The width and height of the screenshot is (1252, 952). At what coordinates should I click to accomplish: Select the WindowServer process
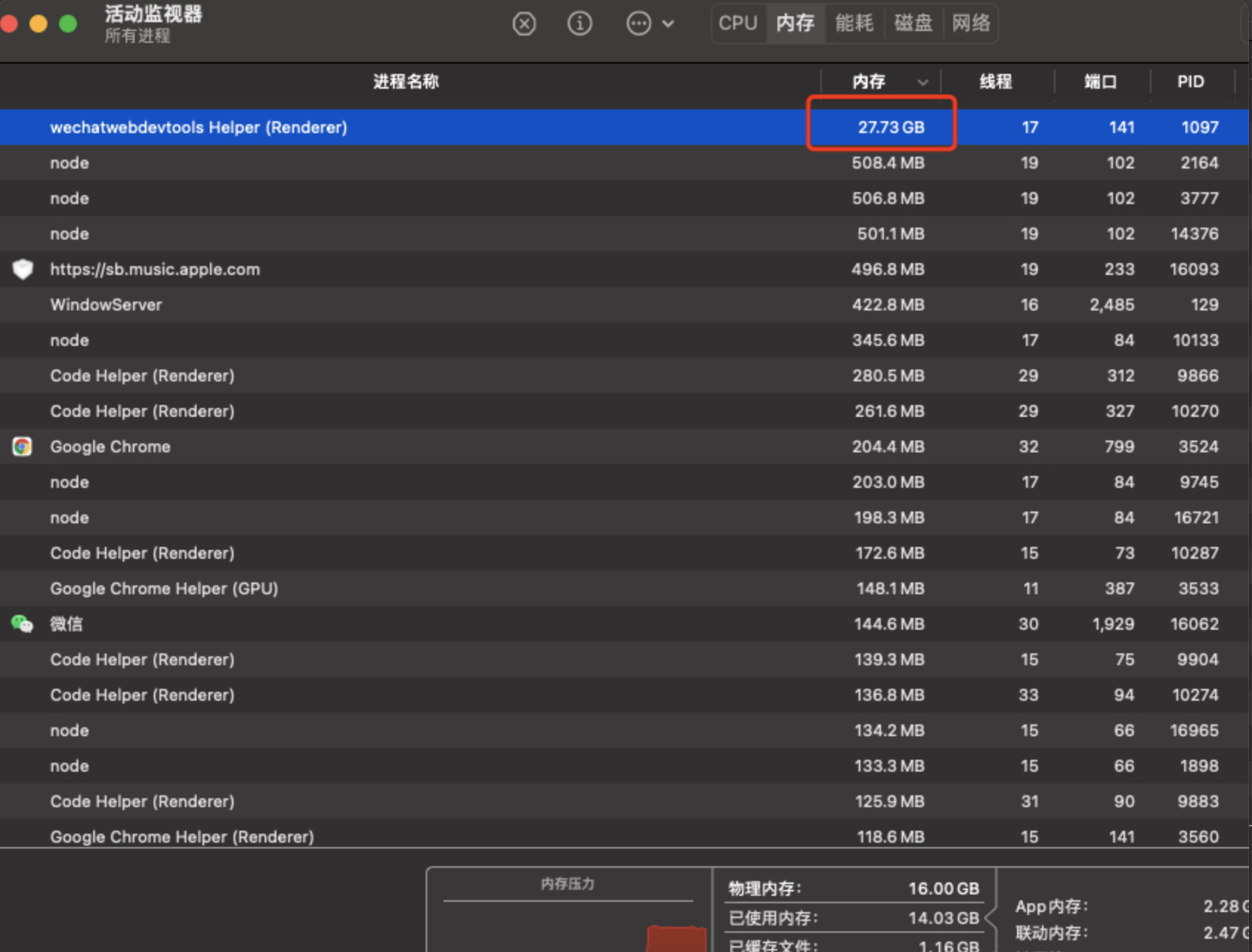(625, 305)
